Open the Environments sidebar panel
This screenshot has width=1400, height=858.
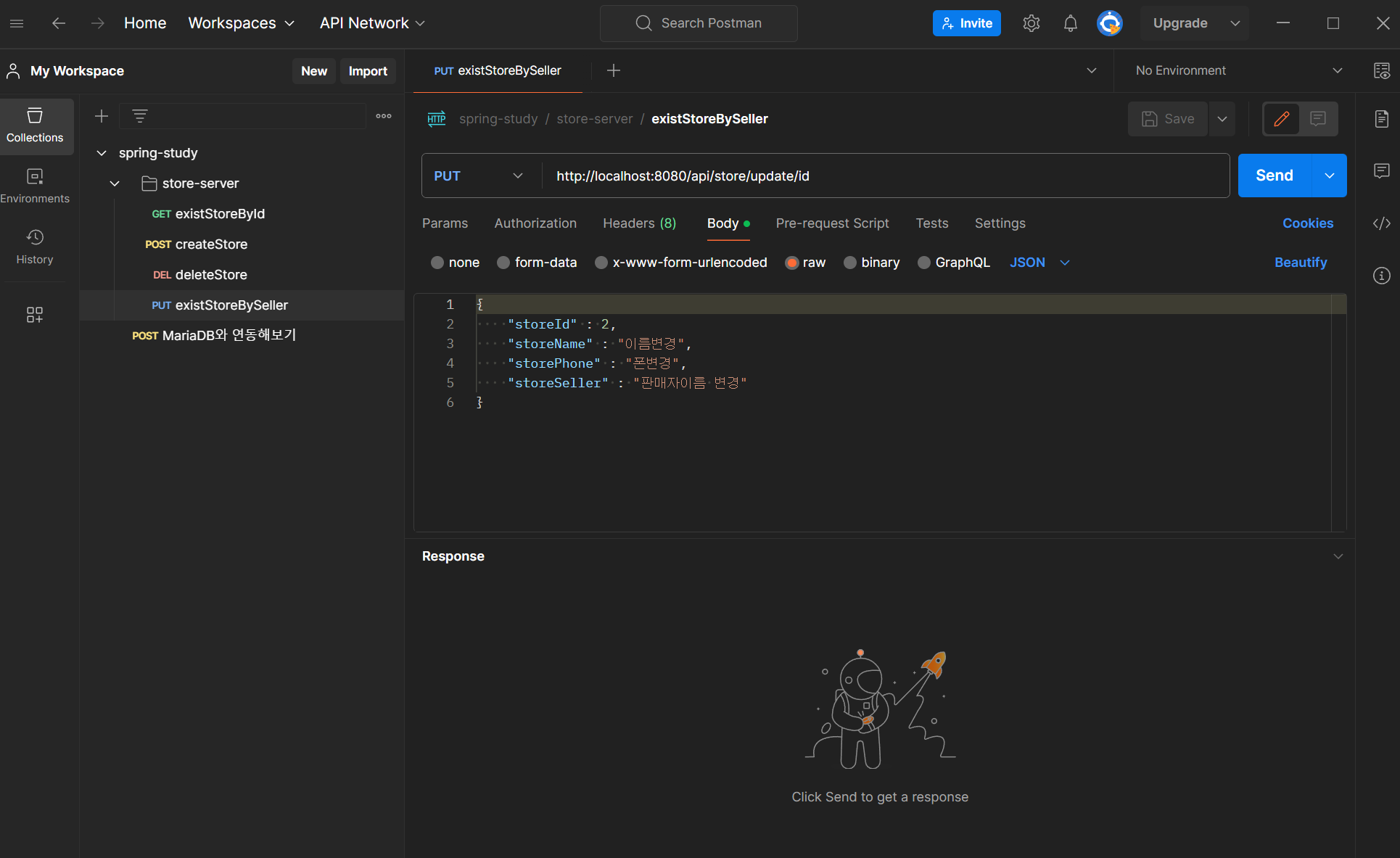point(35,186)
